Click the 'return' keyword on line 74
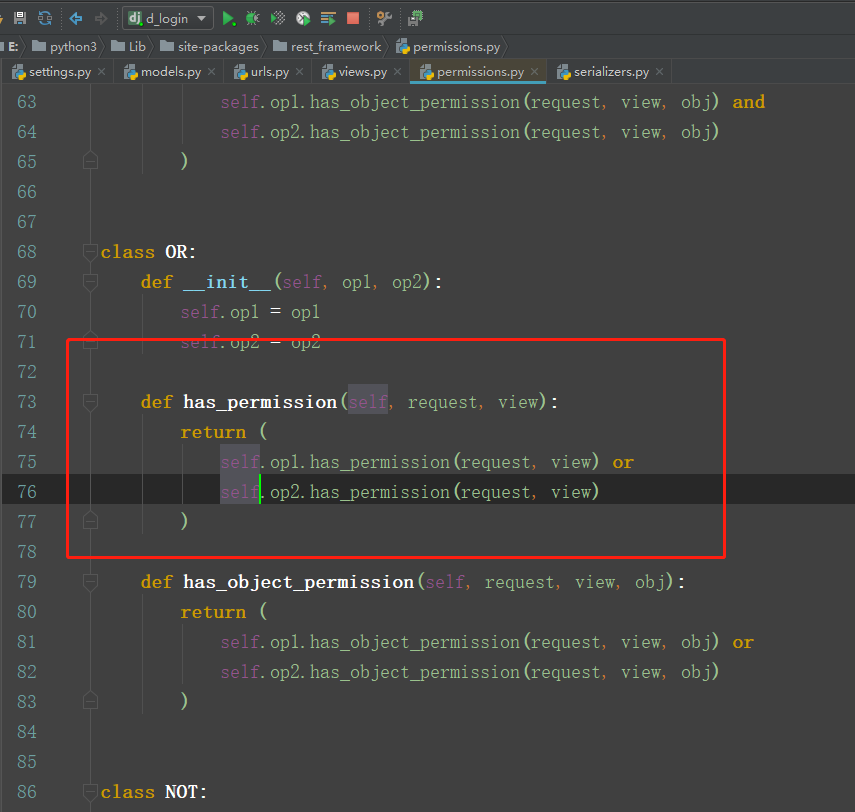Screen dimensions: 855x812 pos(213,432)
